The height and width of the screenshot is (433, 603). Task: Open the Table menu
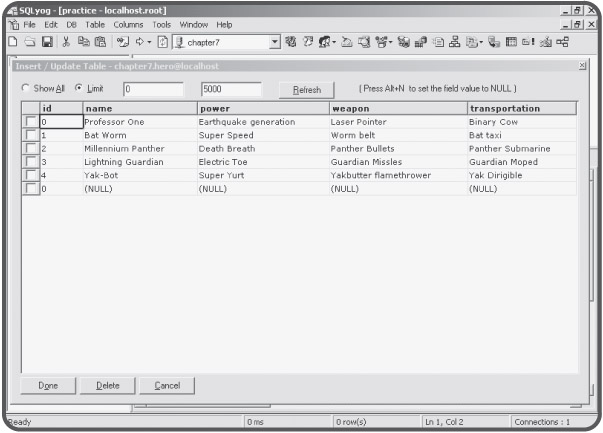point(94,24)
